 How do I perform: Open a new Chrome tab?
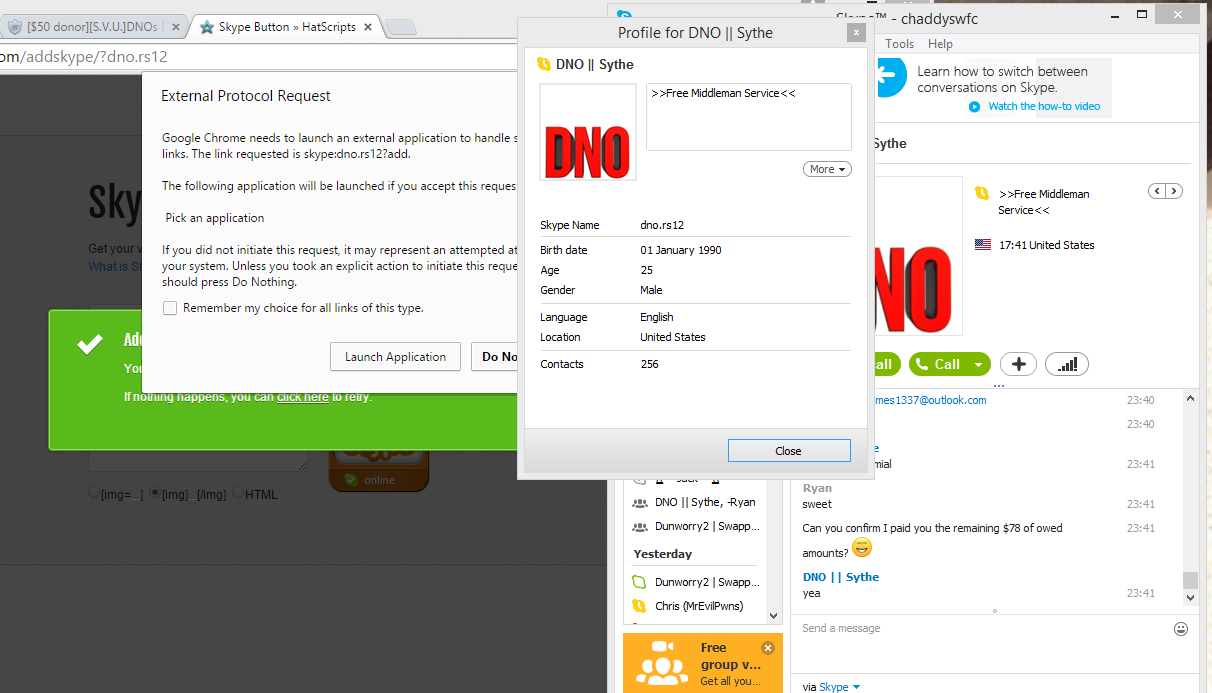[x=400, y=28]
